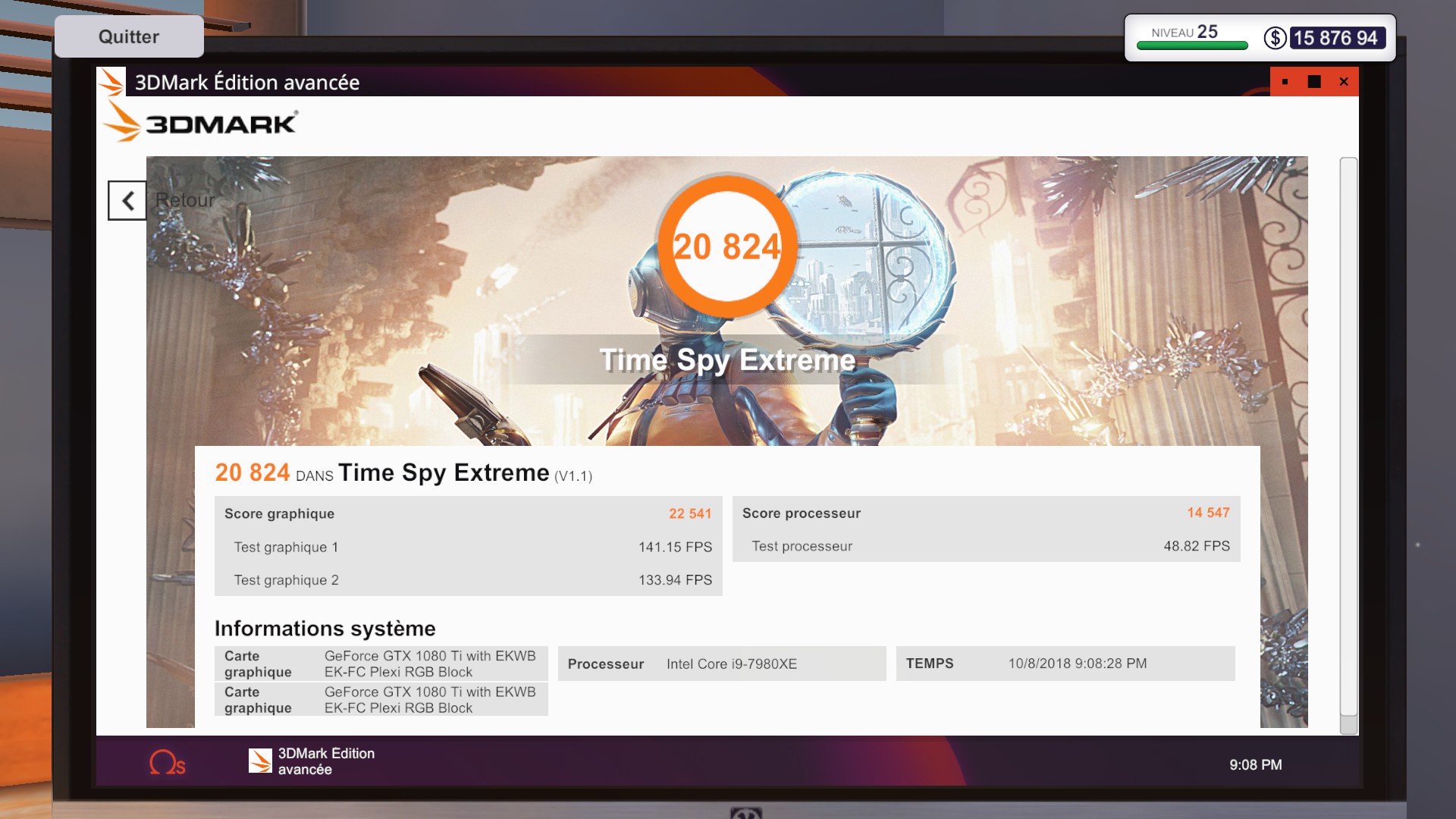This screenshot has height=819, width=1456.
Task: Click the first Carte graphique GTX 1080 Ti entry
Action: (381, 664)
